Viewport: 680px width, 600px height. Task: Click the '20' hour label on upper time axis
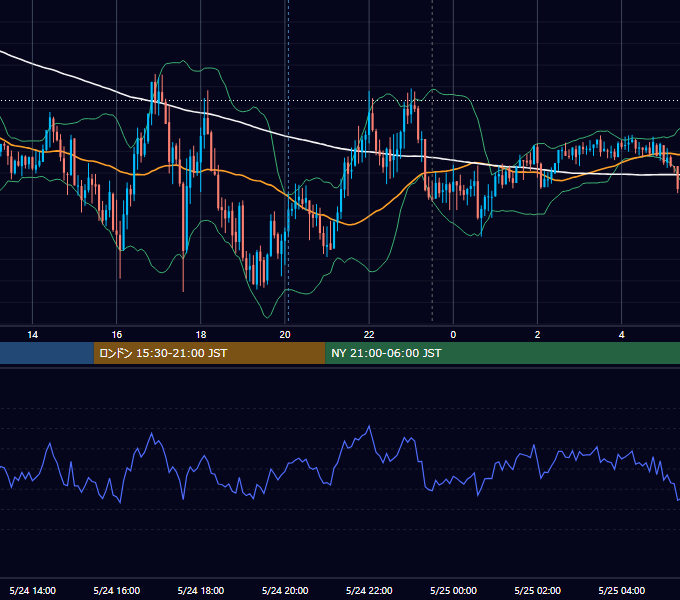(285, 335)
